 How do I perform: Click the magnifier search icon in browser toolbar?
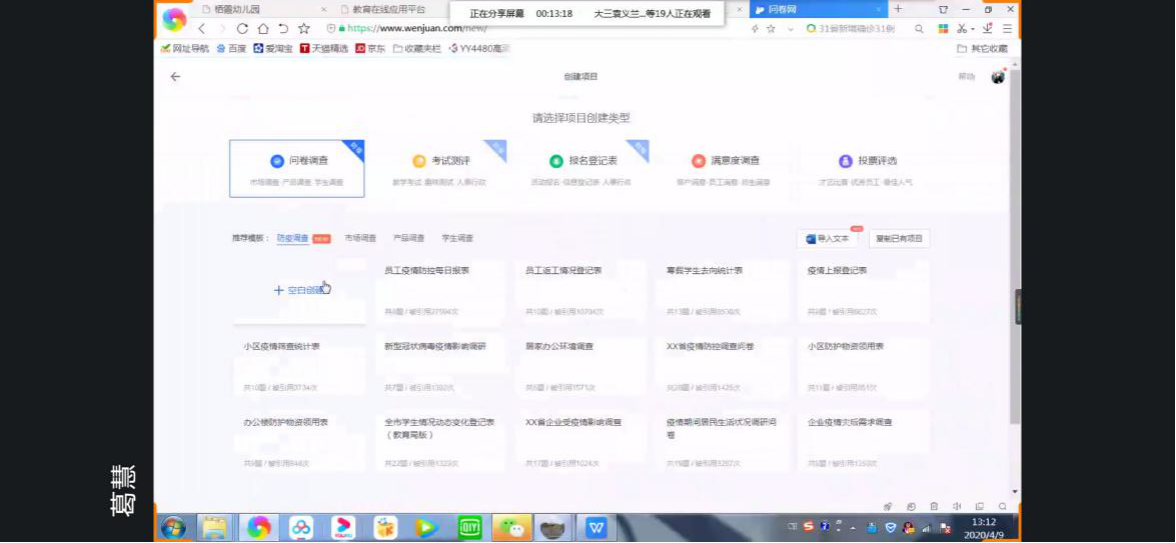click(919, 28)
